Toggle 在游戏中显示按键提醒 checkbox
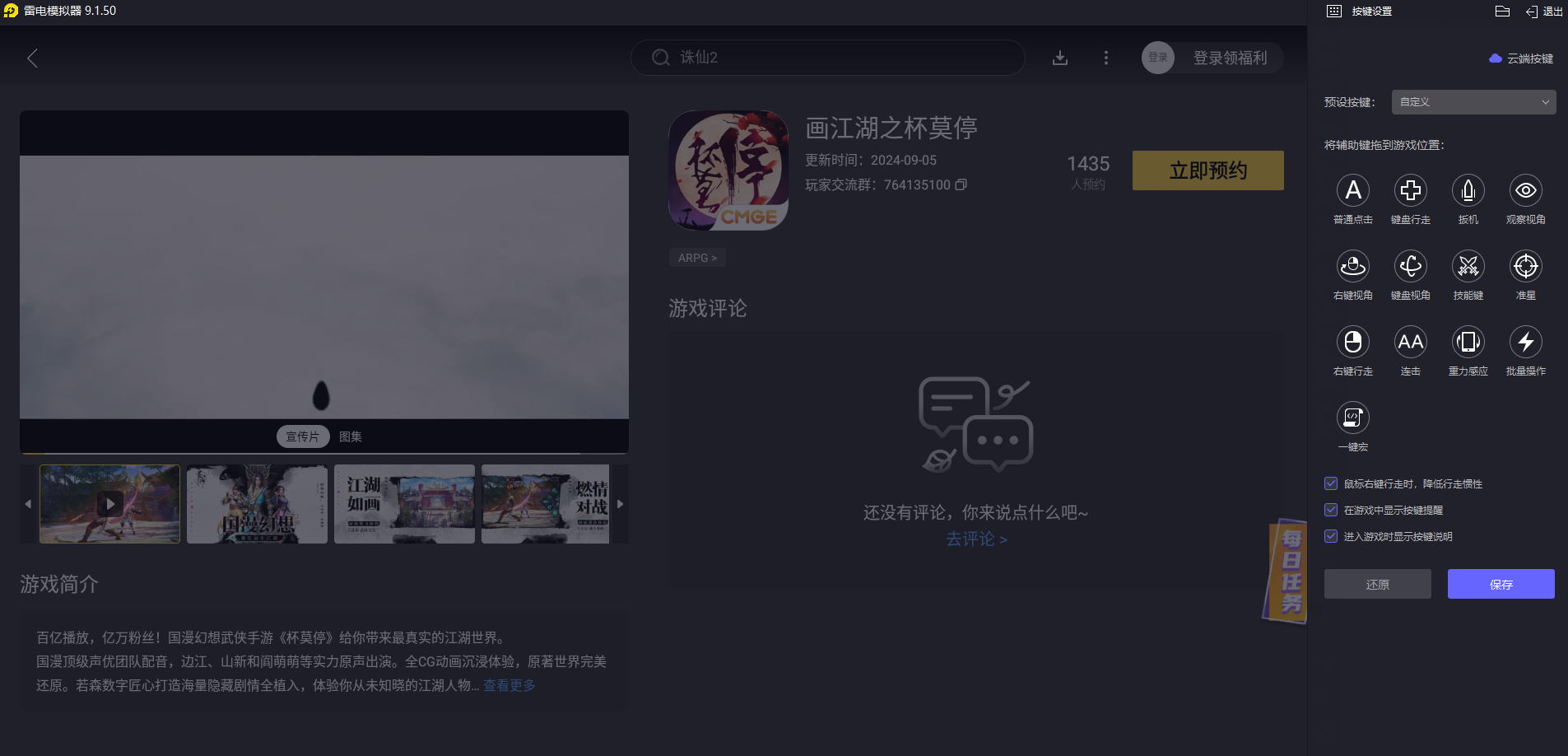The image size is (1568, 756). tap(1331, 510)
